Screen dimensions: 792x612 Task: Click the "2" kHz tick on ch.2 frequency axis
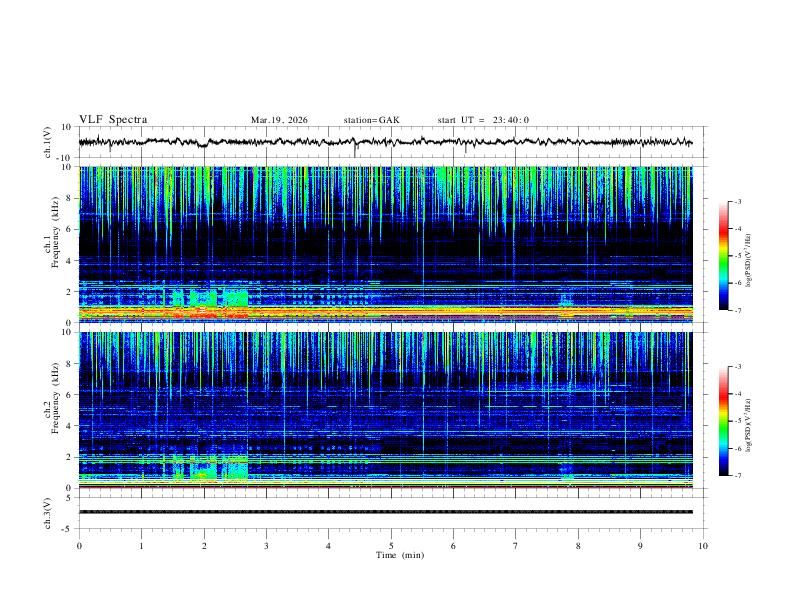69,457
